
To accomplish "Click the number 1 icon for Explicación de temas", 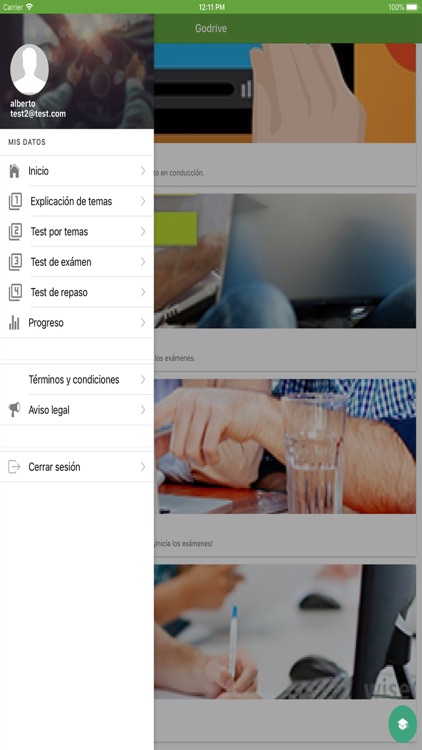I will tap(15, 201).
